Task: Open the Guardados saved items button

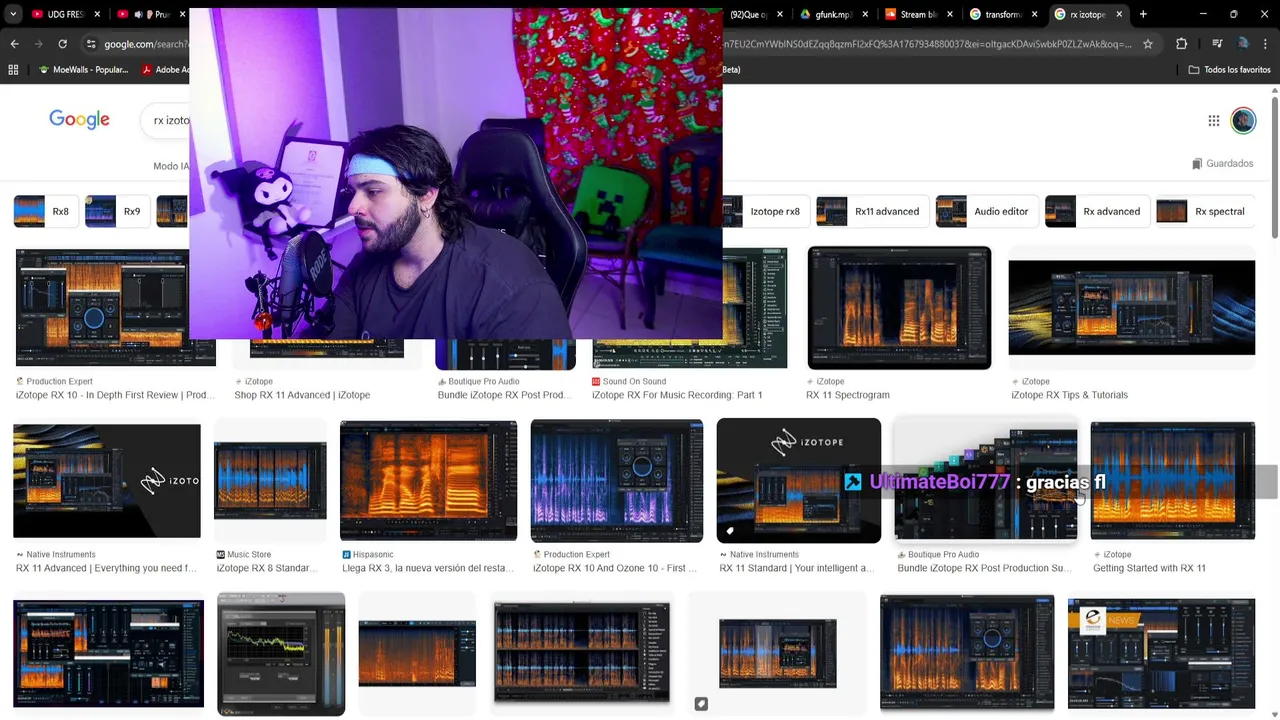Action: click(1223, 163)
